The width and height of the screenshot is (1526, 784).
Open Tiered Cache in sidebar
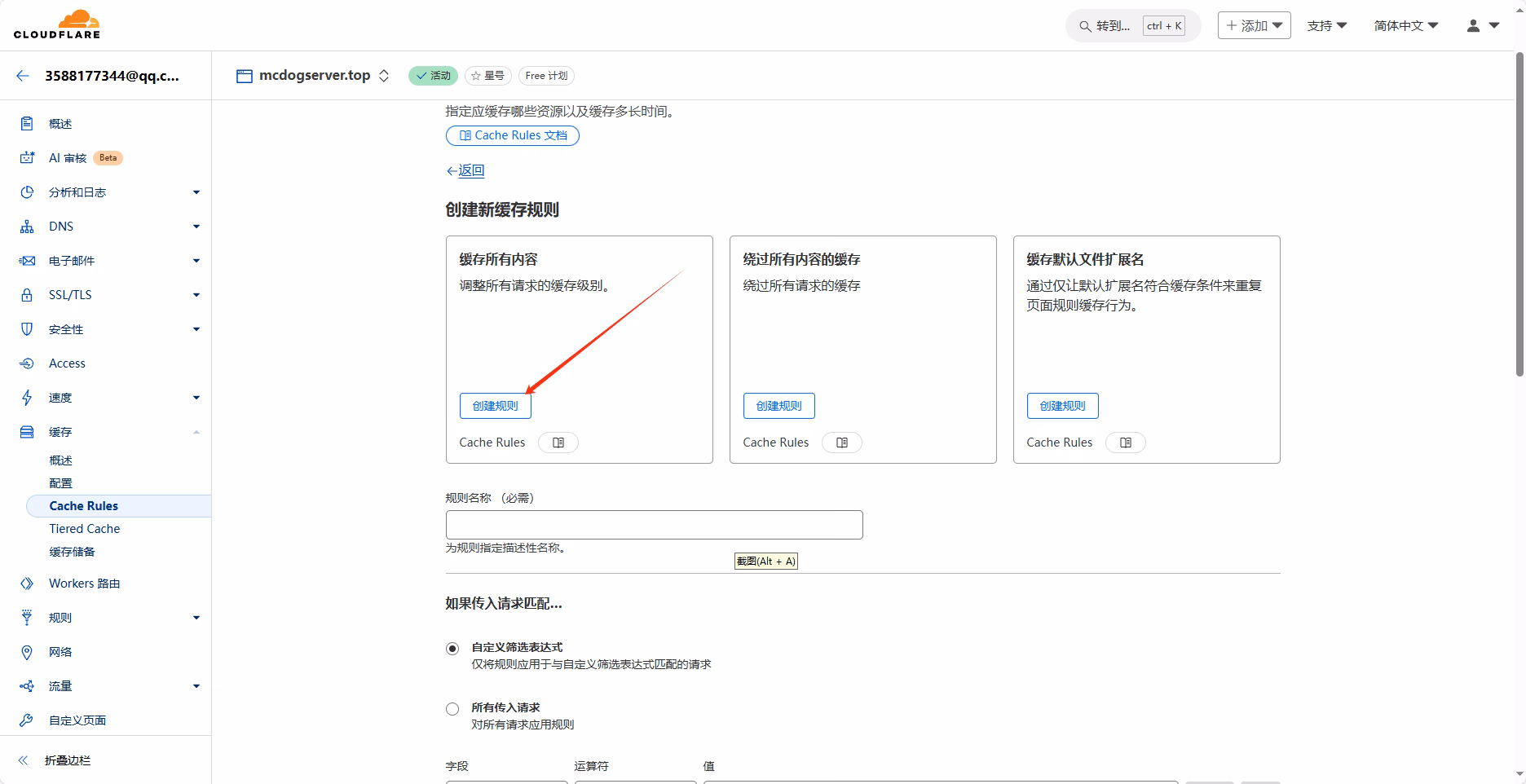point(85,529)
